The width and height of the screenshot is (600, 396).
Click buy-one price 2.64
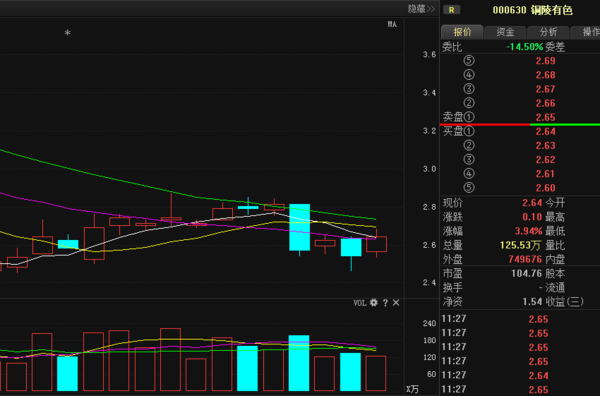[545, 131]
